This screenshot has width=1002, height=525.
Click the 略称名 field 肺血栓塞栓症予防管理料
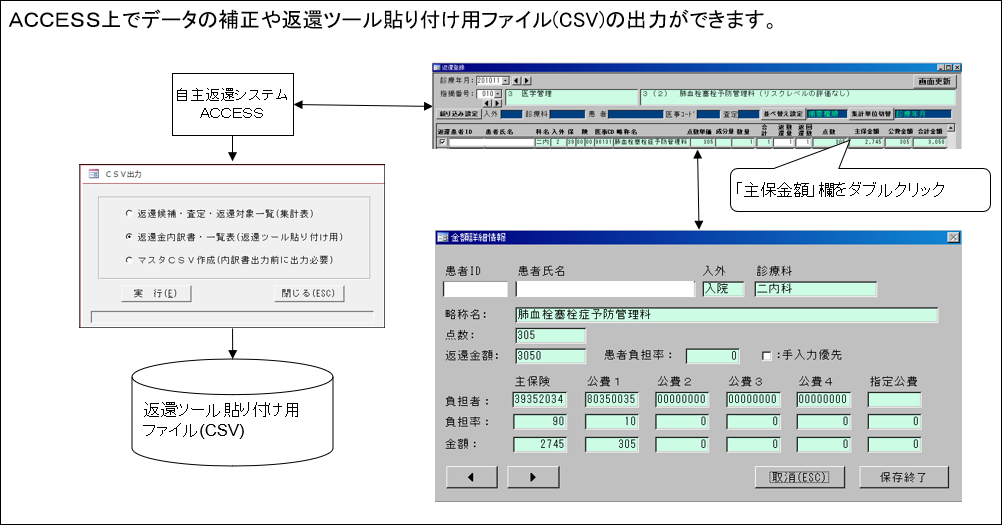click(x=727, y=314)
